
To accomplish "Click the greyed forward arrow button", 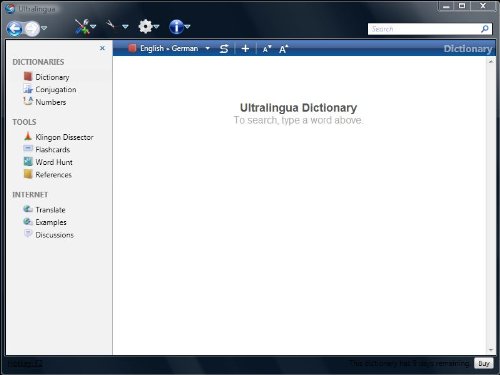I will (x=32, y=29).
